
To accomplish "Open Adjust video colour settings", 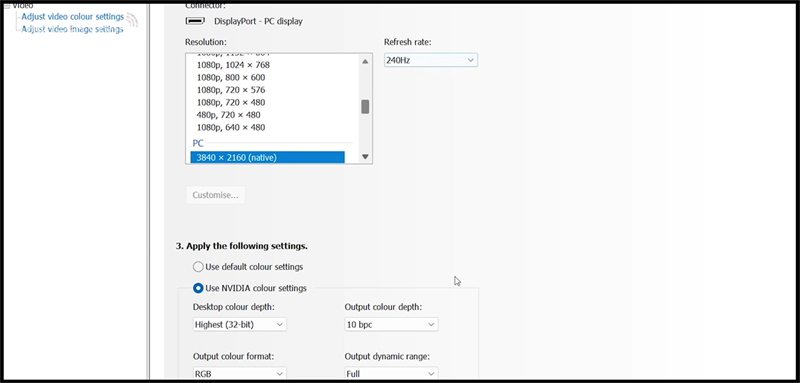I will coord(72,17).
